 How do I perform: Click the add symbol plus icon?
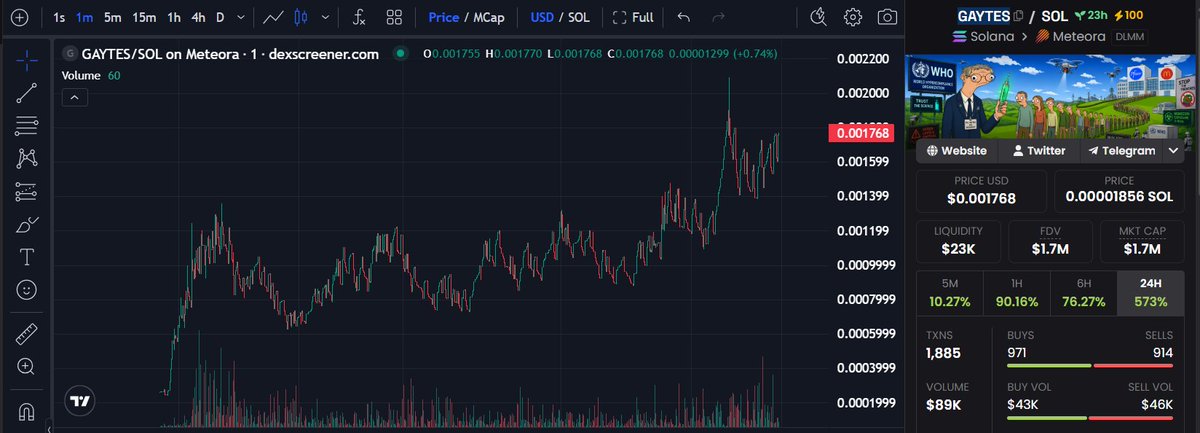(20, 17)
